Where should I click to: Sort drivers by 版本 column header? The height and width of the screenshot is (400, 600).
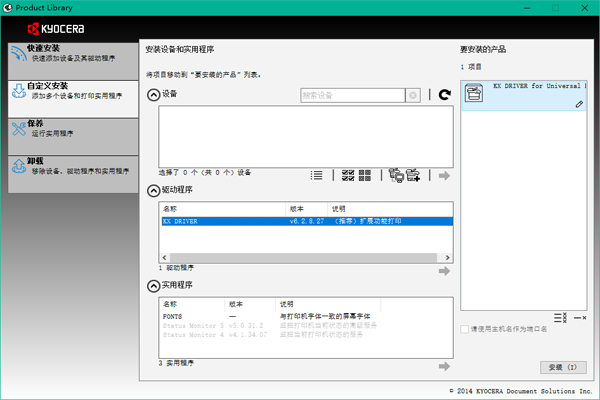(307, 209)
